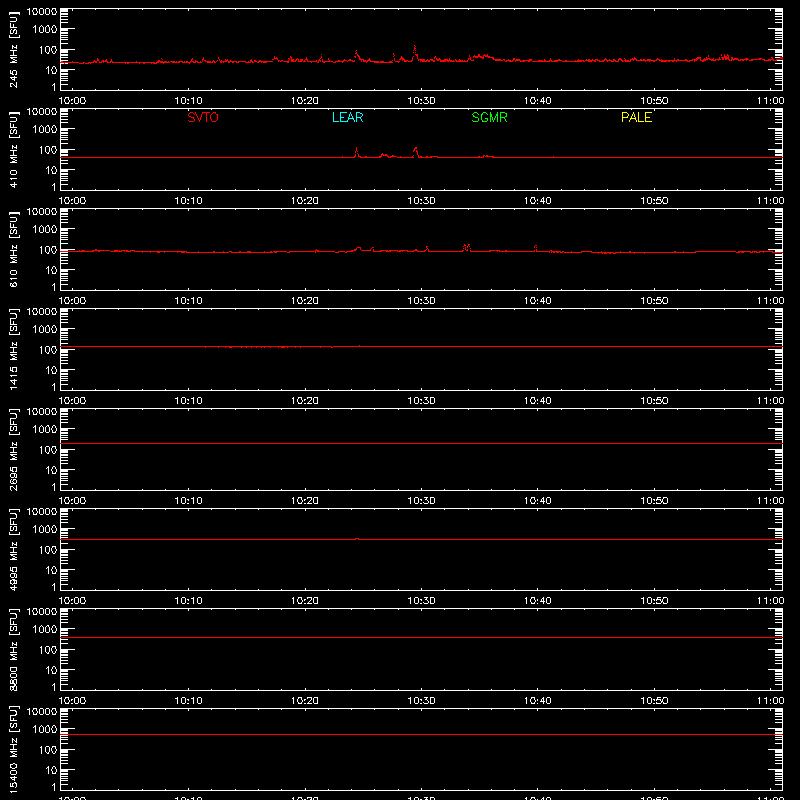Click the 8800 MHz [SFU] axis title

click(x=13, y=649)
